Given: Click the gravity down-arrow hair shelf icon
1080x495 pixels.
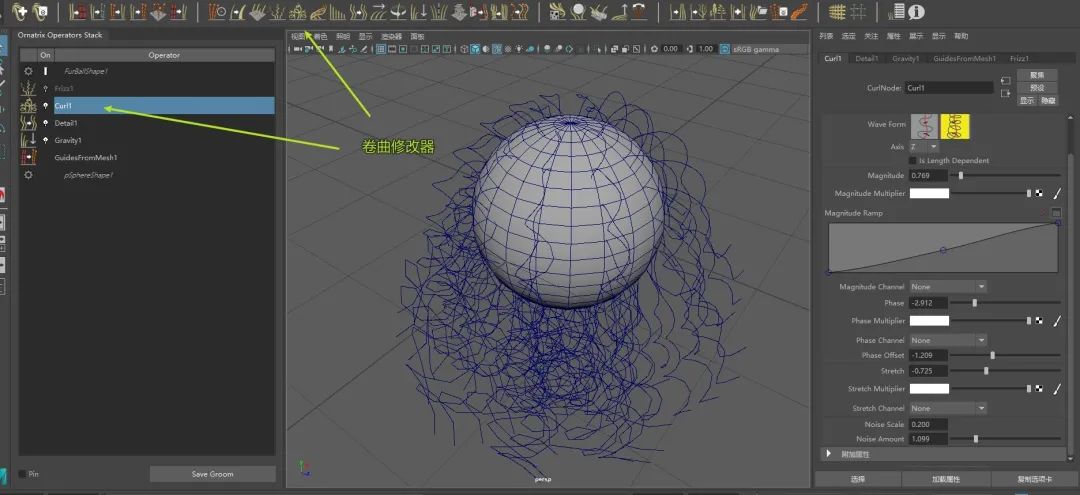Looking at the screenshot, I should (418, 12).
